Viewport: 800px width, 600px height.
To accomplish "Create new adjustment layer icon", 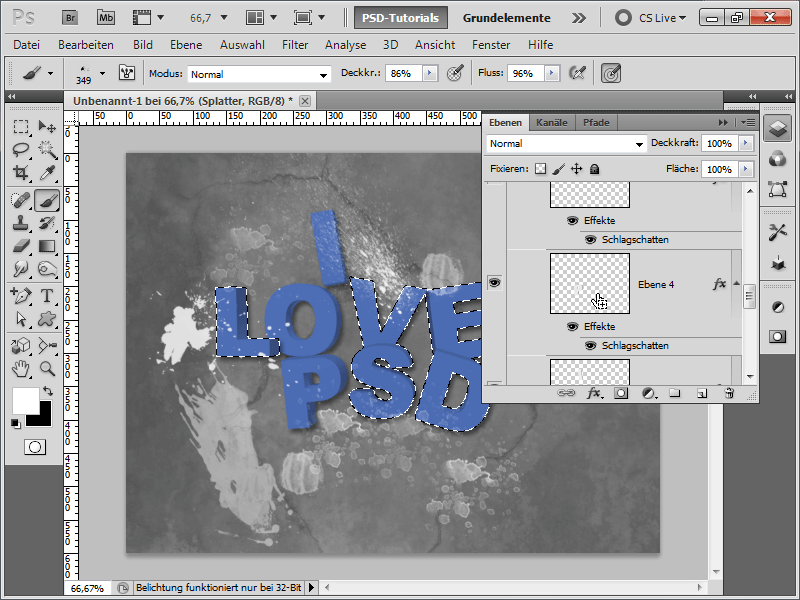I will 648,393.
